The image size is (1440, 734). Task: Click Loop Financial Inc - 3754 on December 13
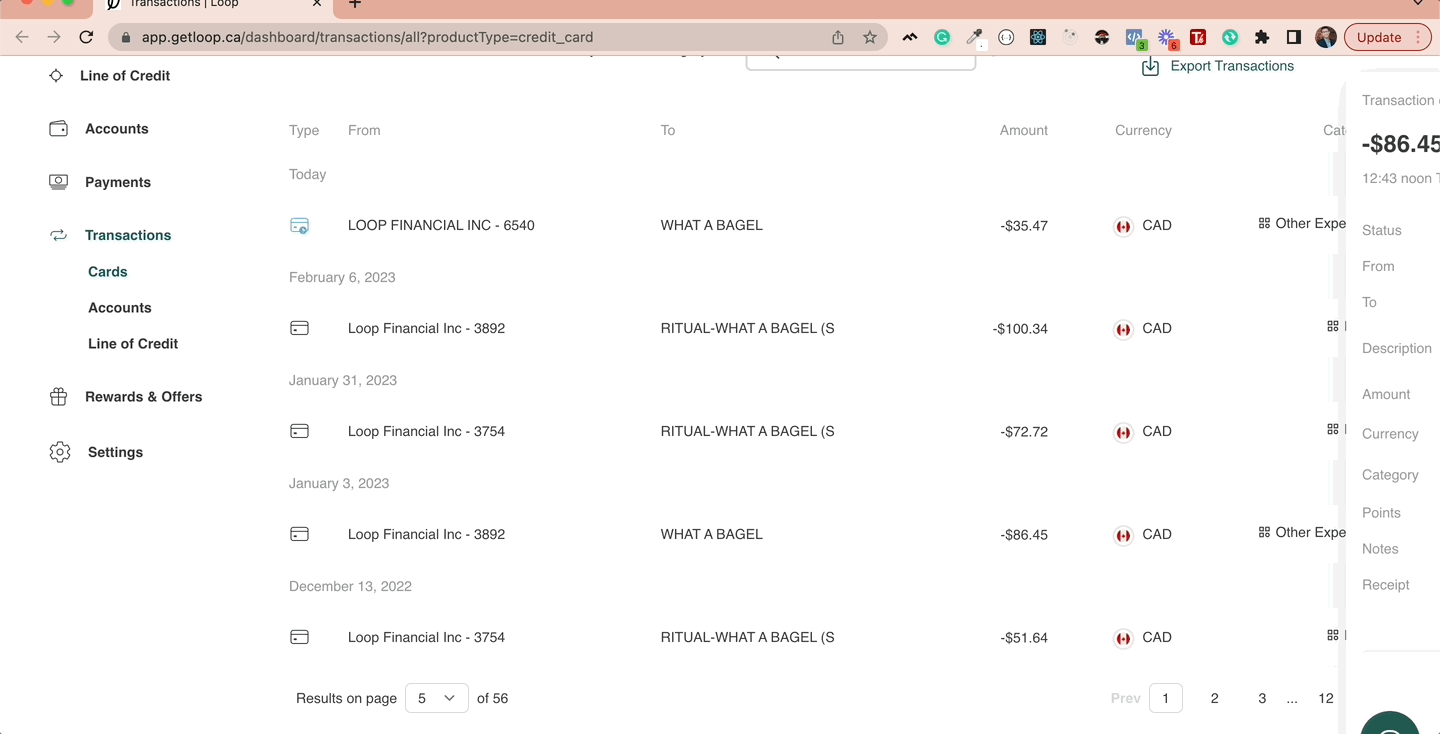tap(426, 638)
